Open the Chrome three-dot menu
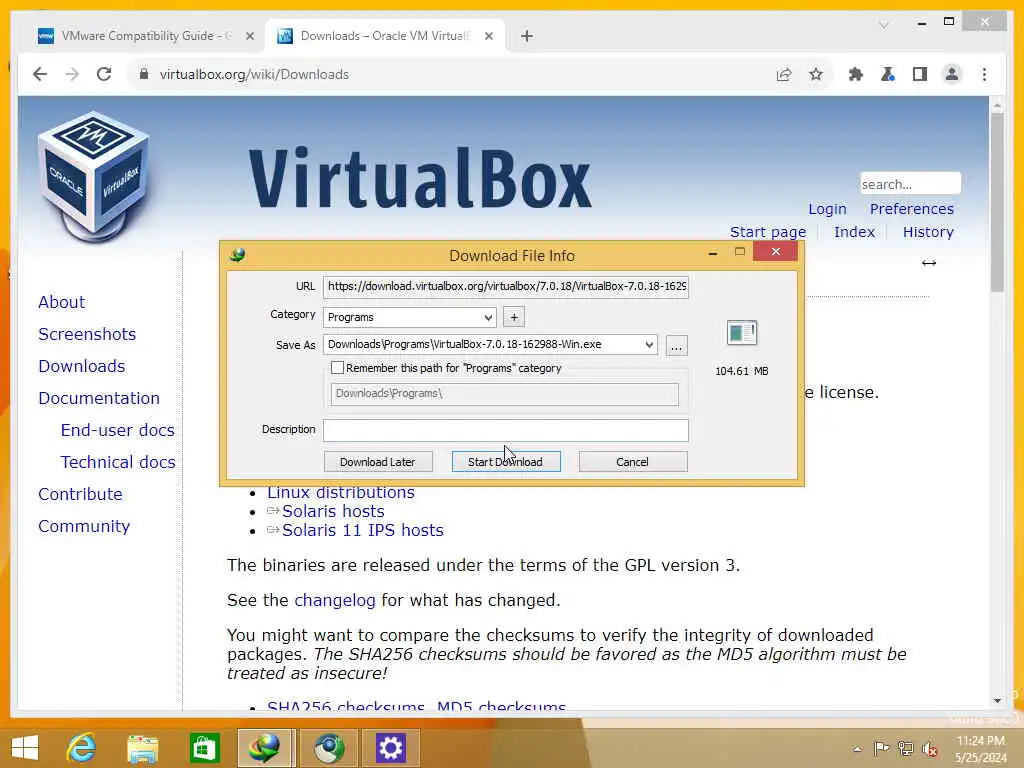 click(x=984, y=74)
